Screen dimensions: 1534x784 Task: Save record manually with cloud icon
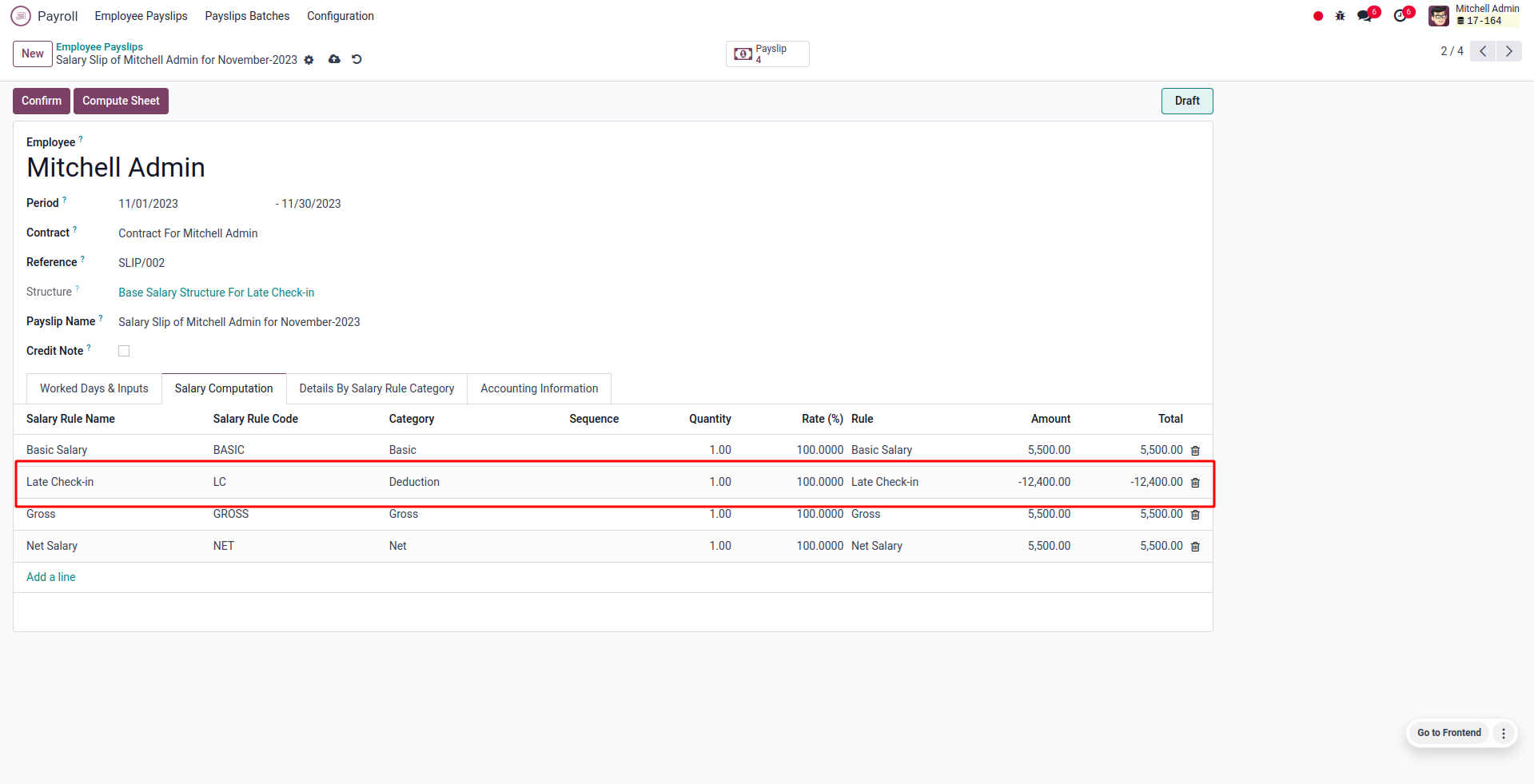[x=334, y=59]
